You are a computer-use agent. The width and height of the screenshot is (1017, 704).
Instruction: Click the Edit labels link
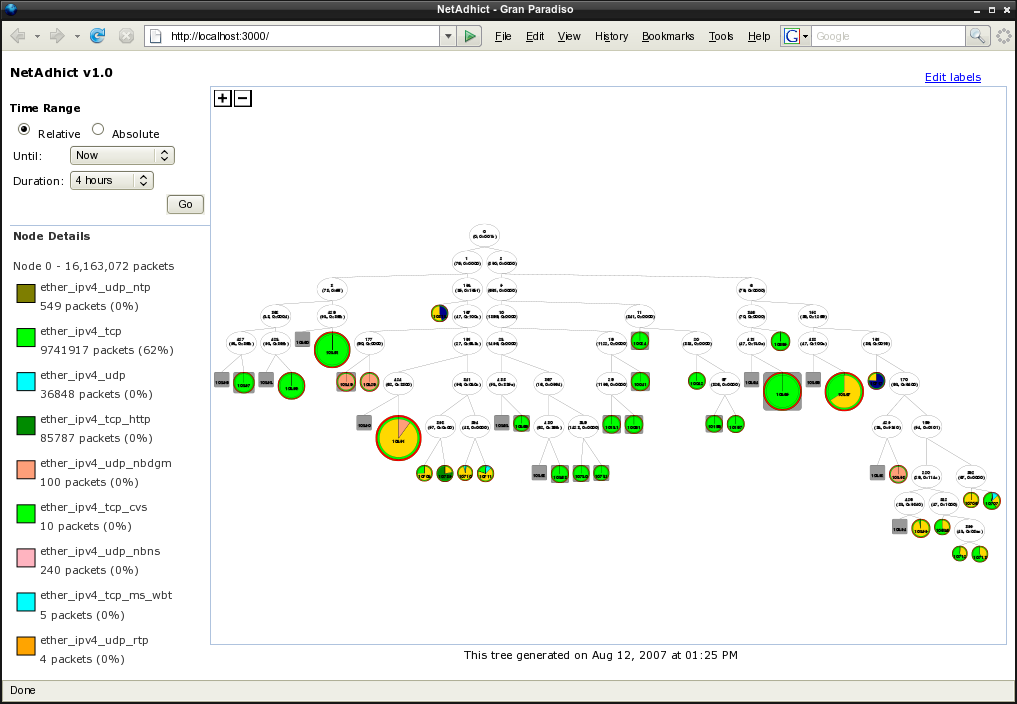[952, 77]
